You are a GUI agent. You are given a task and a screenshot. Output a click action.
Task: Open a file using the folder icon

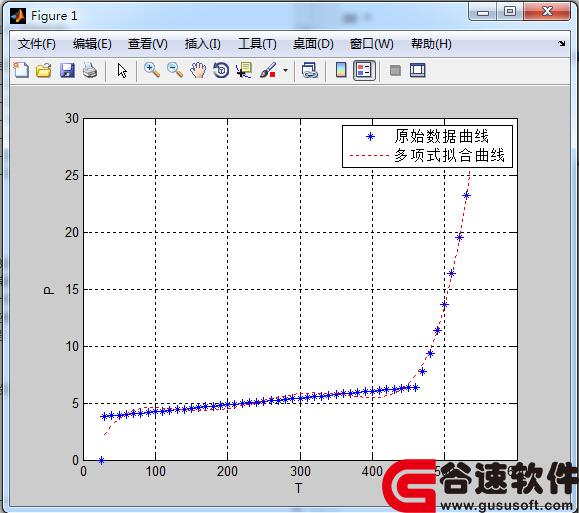tap(44, 70)
